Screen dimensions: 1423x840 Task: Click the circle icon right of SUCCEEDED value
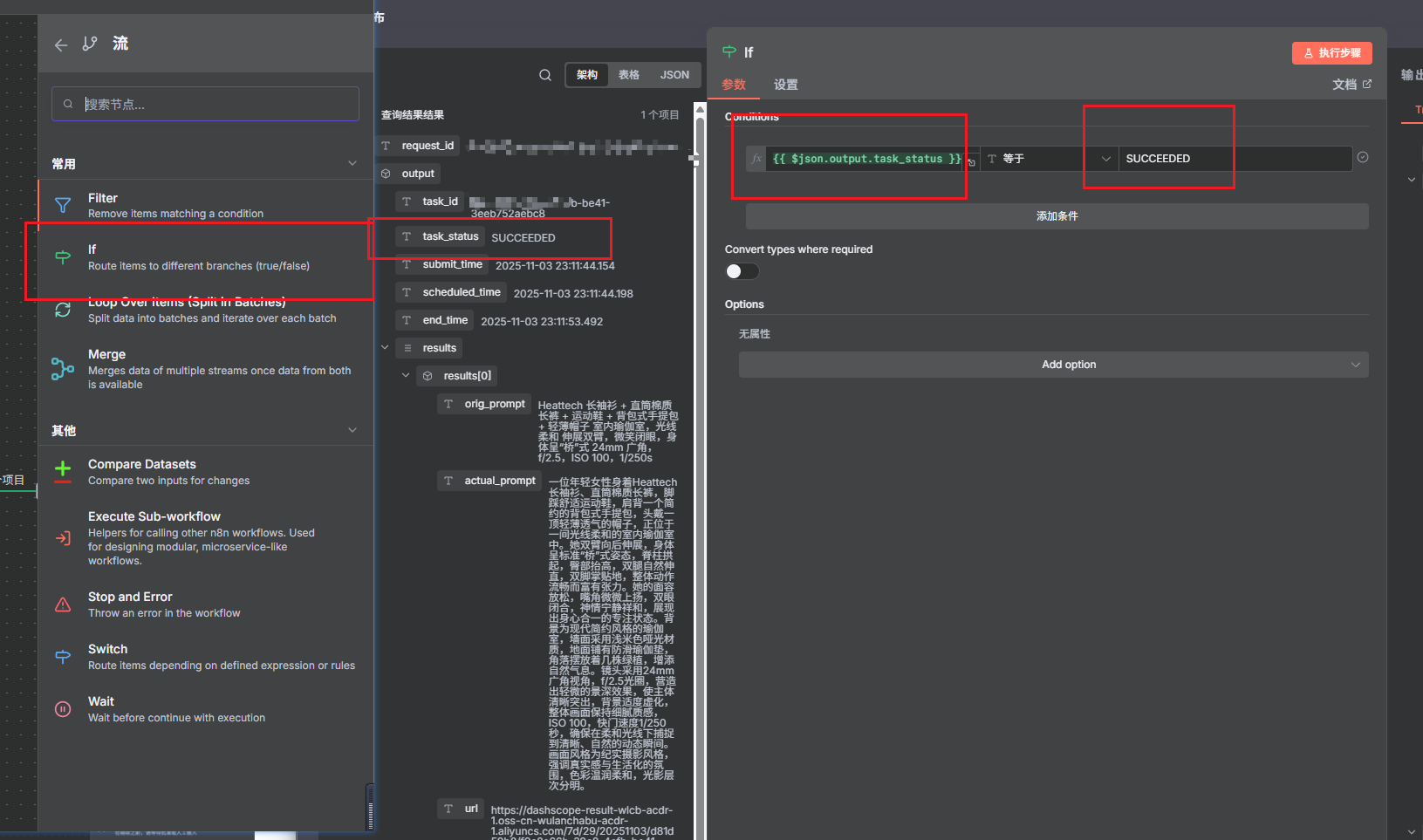pos(1363,157)
